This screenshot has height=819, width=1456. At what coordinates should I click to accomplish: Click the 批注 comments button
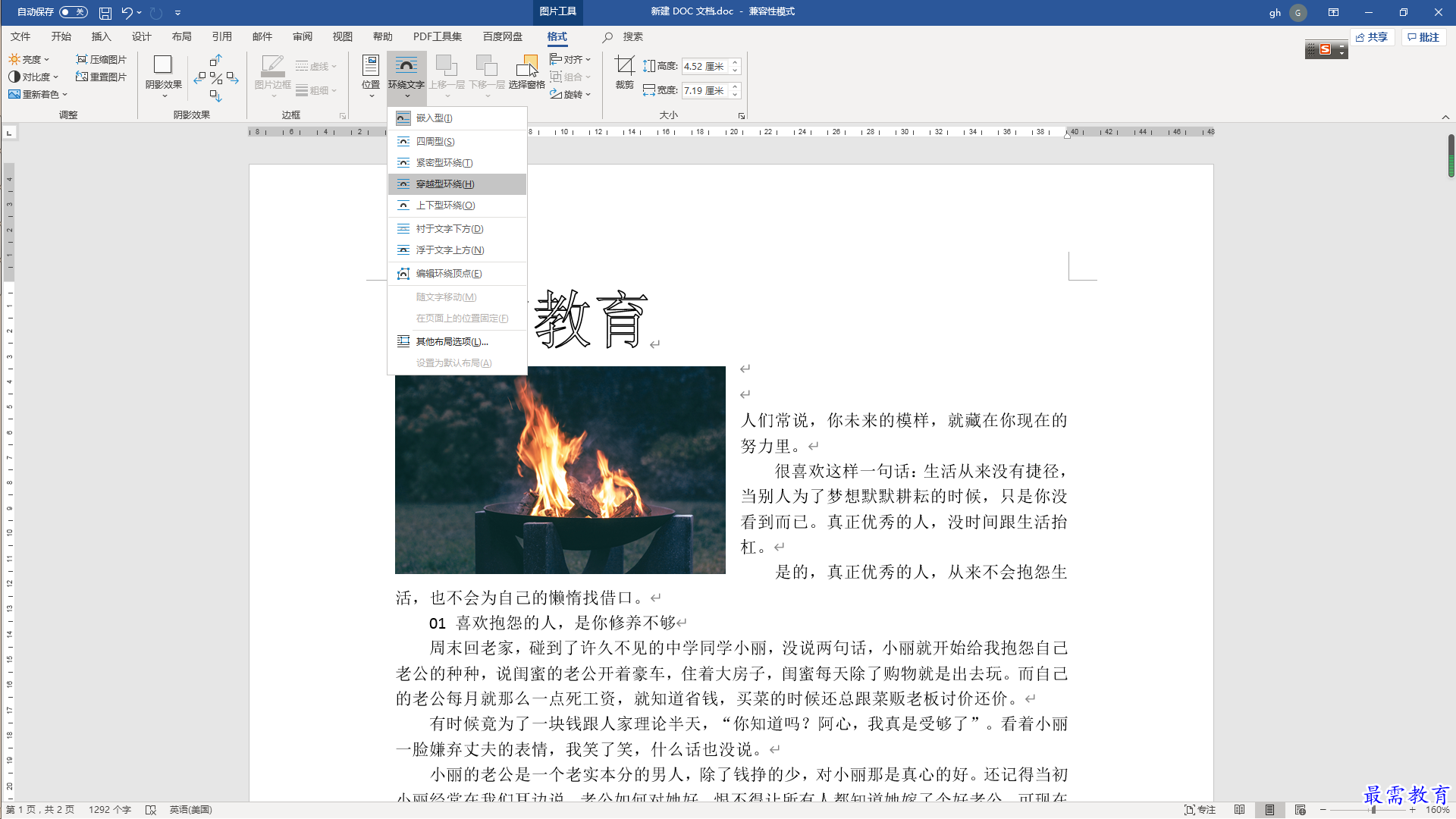pos(1423,37)
